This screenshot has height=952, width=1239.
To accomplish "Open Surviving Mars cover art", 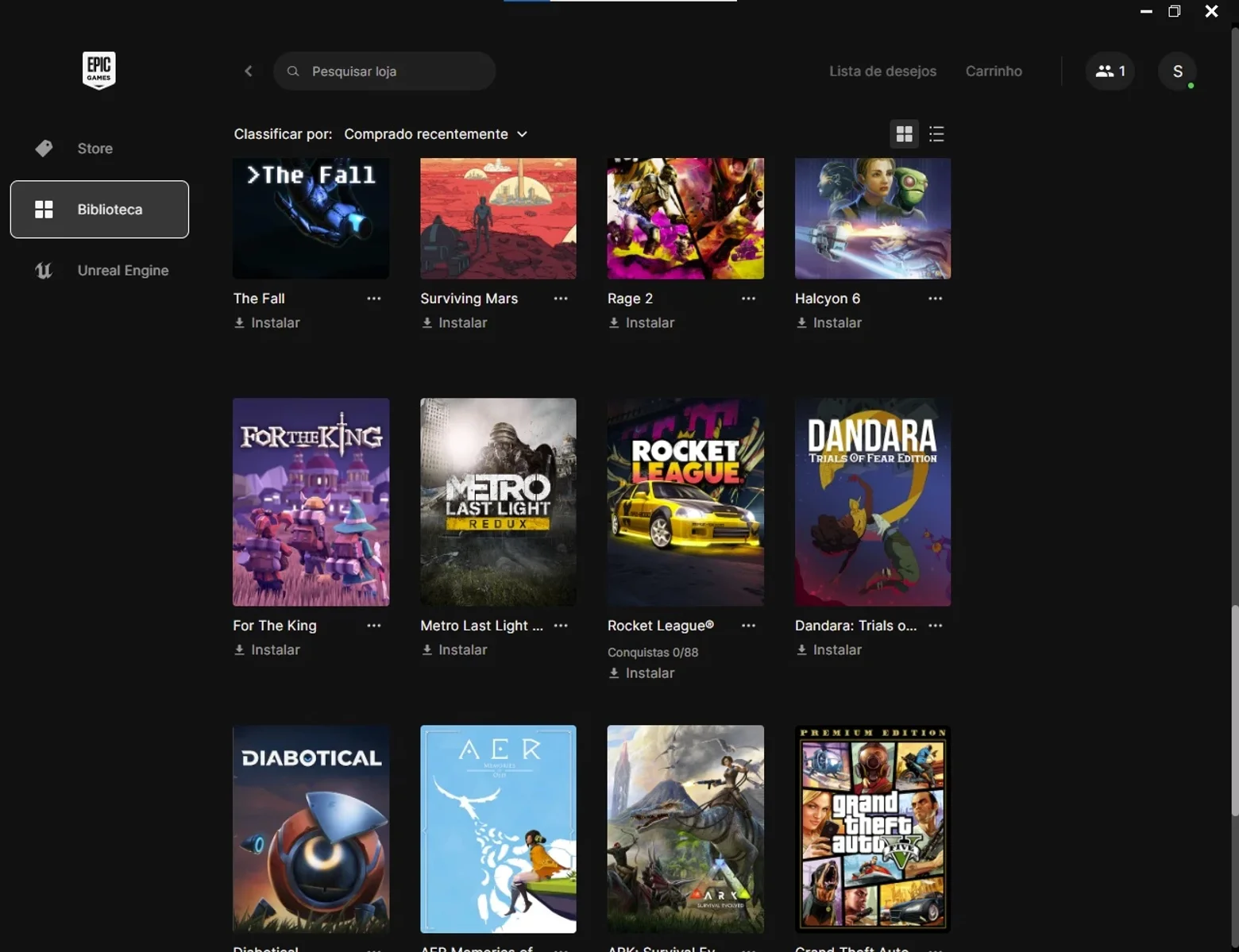I will coord(498,218).
